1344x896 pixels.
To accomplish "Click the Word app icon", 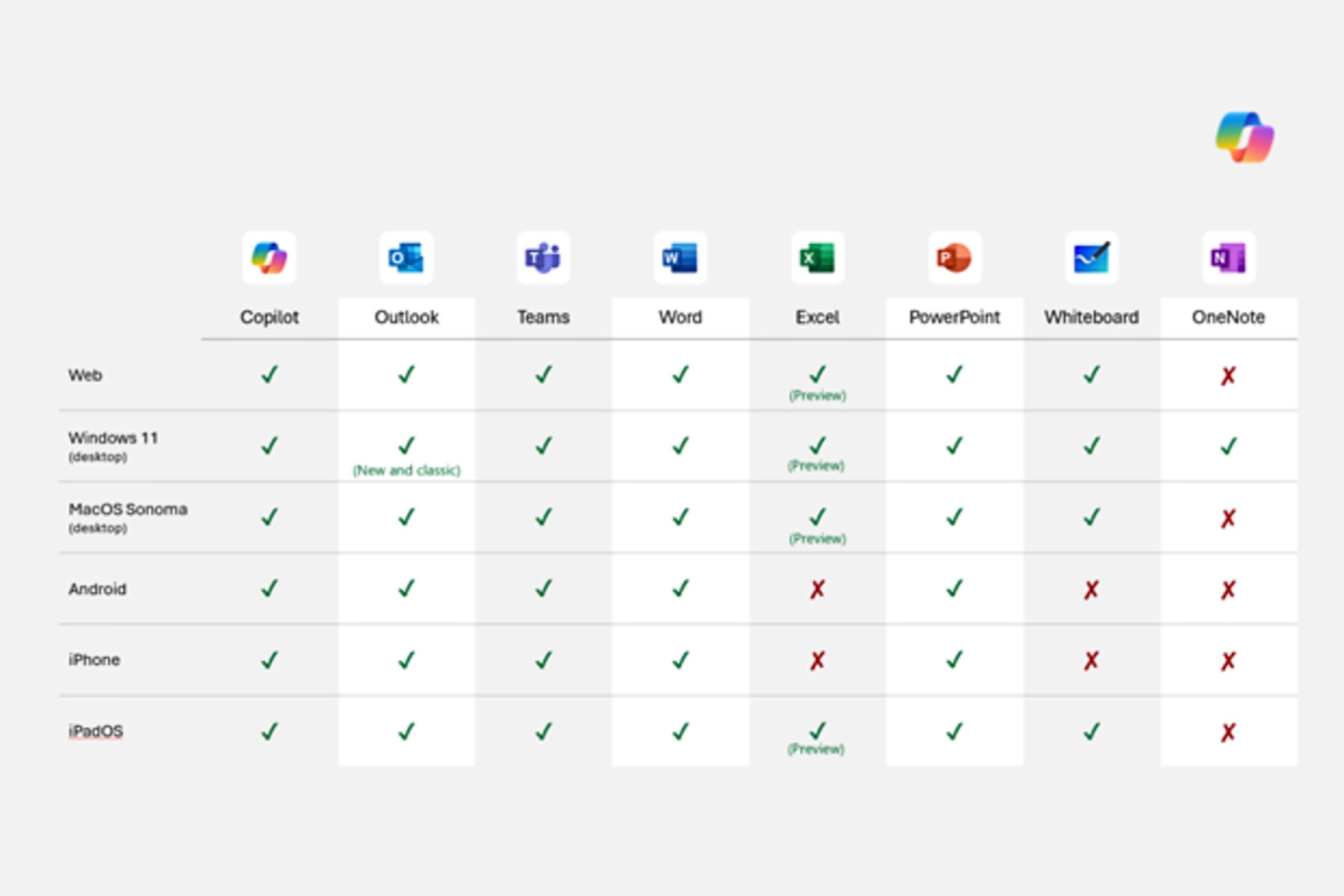I will pyautogui.click(x=680, y=258).
